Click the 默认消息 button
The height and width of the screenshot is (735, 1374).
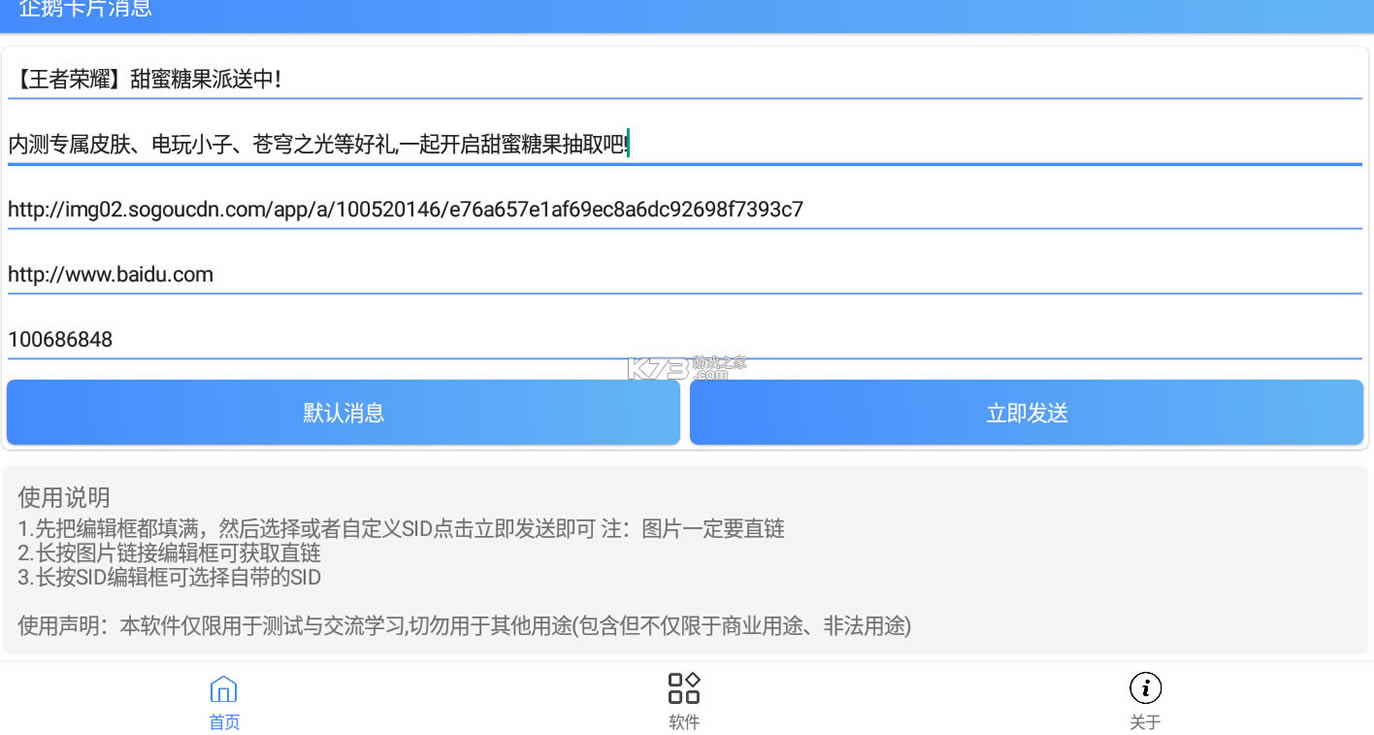click(x=343, y=412)
